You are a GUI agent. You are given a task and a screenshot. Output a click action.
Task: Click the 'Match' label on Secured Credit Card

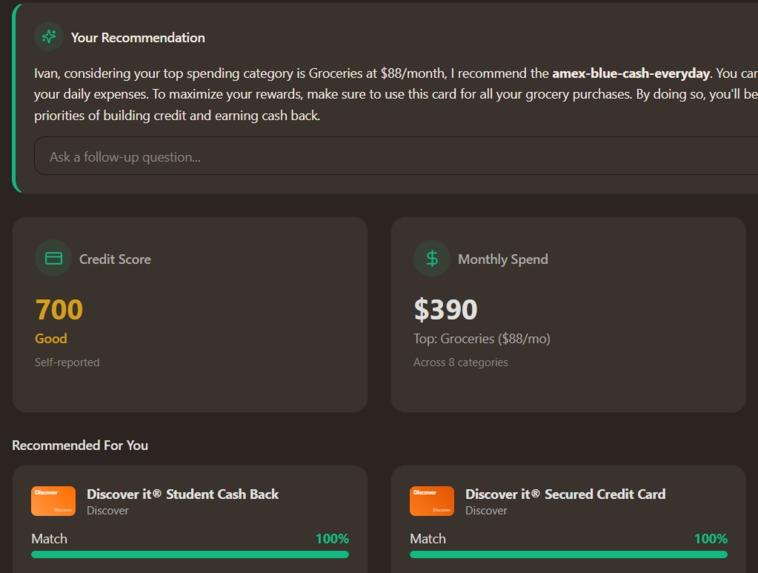coord(428,539)
